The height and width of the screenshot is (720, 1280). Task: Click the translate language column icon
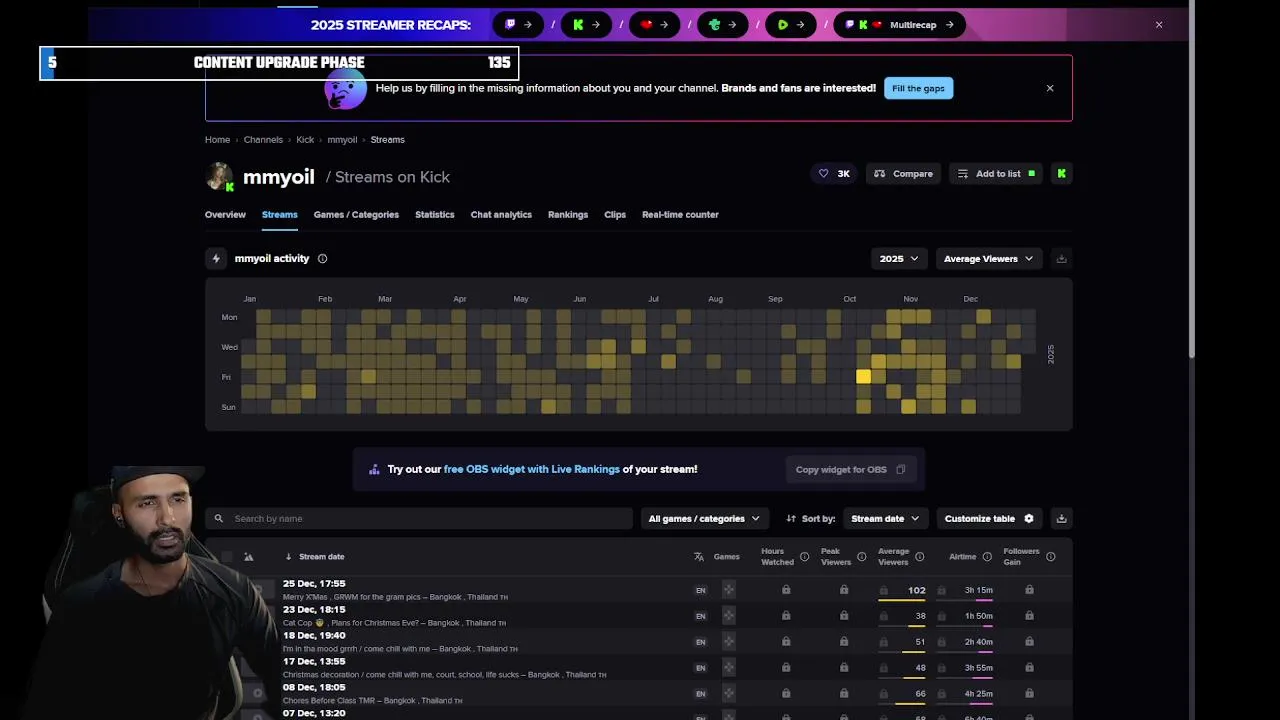click(x=699, y=557)
